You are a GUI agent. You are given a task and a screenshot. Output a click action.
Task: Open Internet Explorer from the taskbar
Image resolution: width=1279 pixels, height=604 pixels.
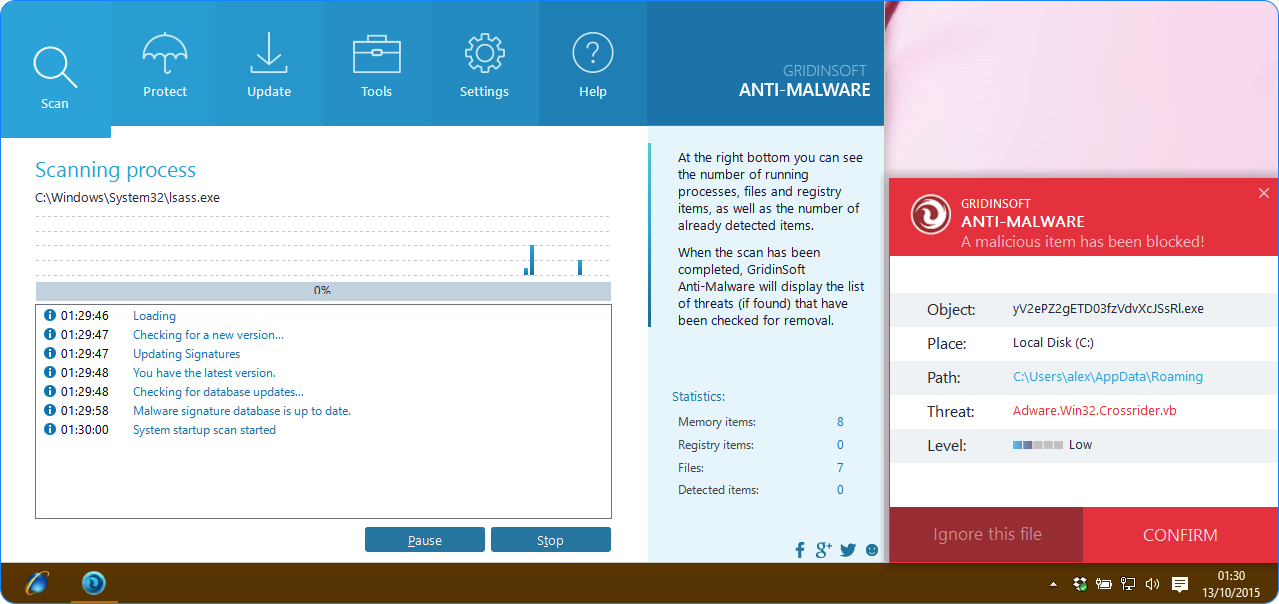(37, 583)
